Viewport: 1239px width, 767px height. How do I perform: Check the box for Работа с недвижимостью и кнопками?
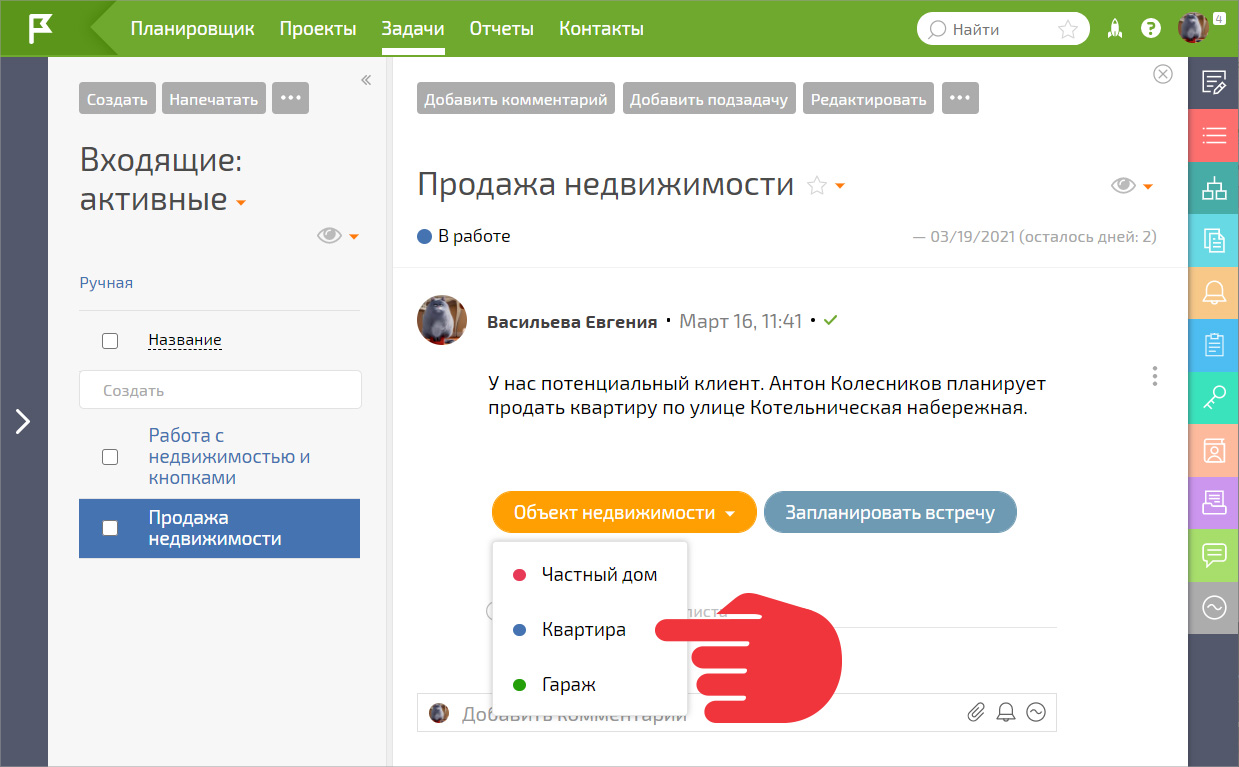tap(110, 457)
